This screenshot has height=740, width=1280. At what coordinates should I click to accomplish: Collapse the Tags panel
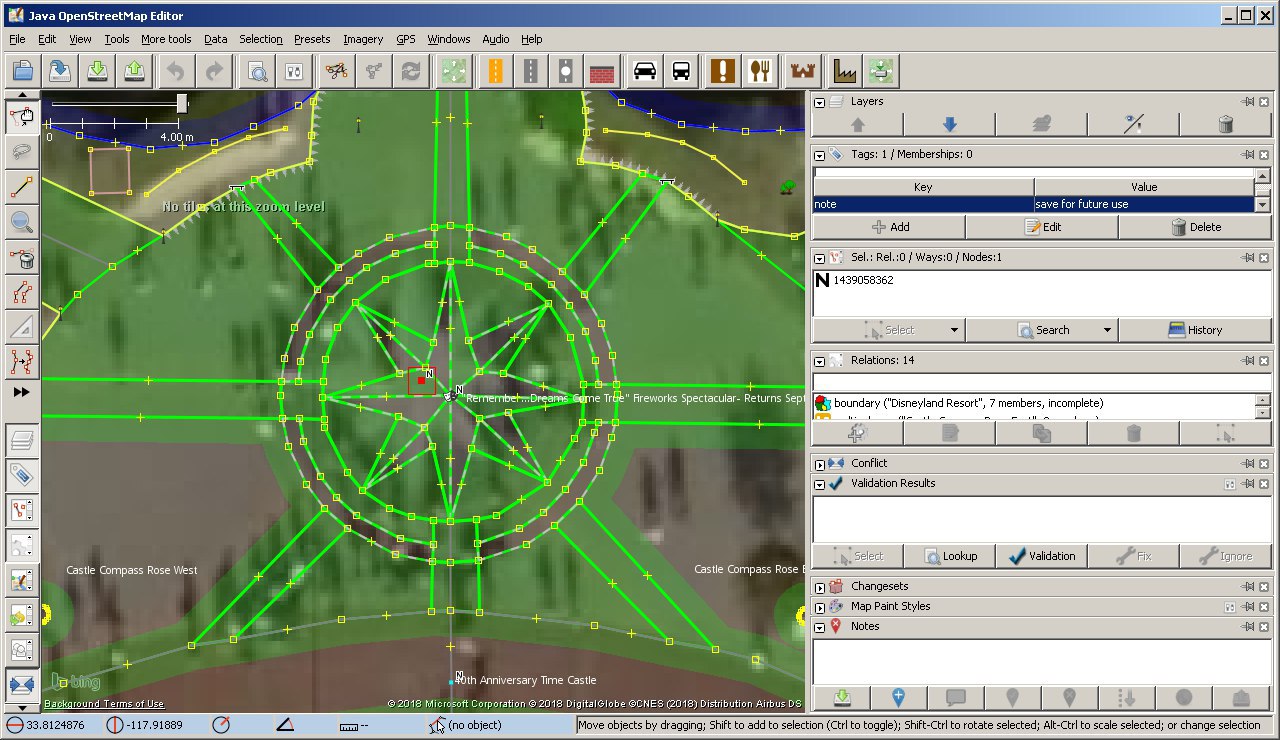[819, 155]
